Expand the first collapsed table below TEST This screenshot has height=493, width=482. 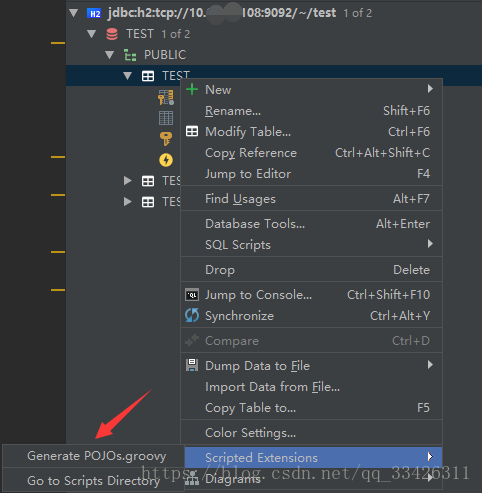coord(127,181)
